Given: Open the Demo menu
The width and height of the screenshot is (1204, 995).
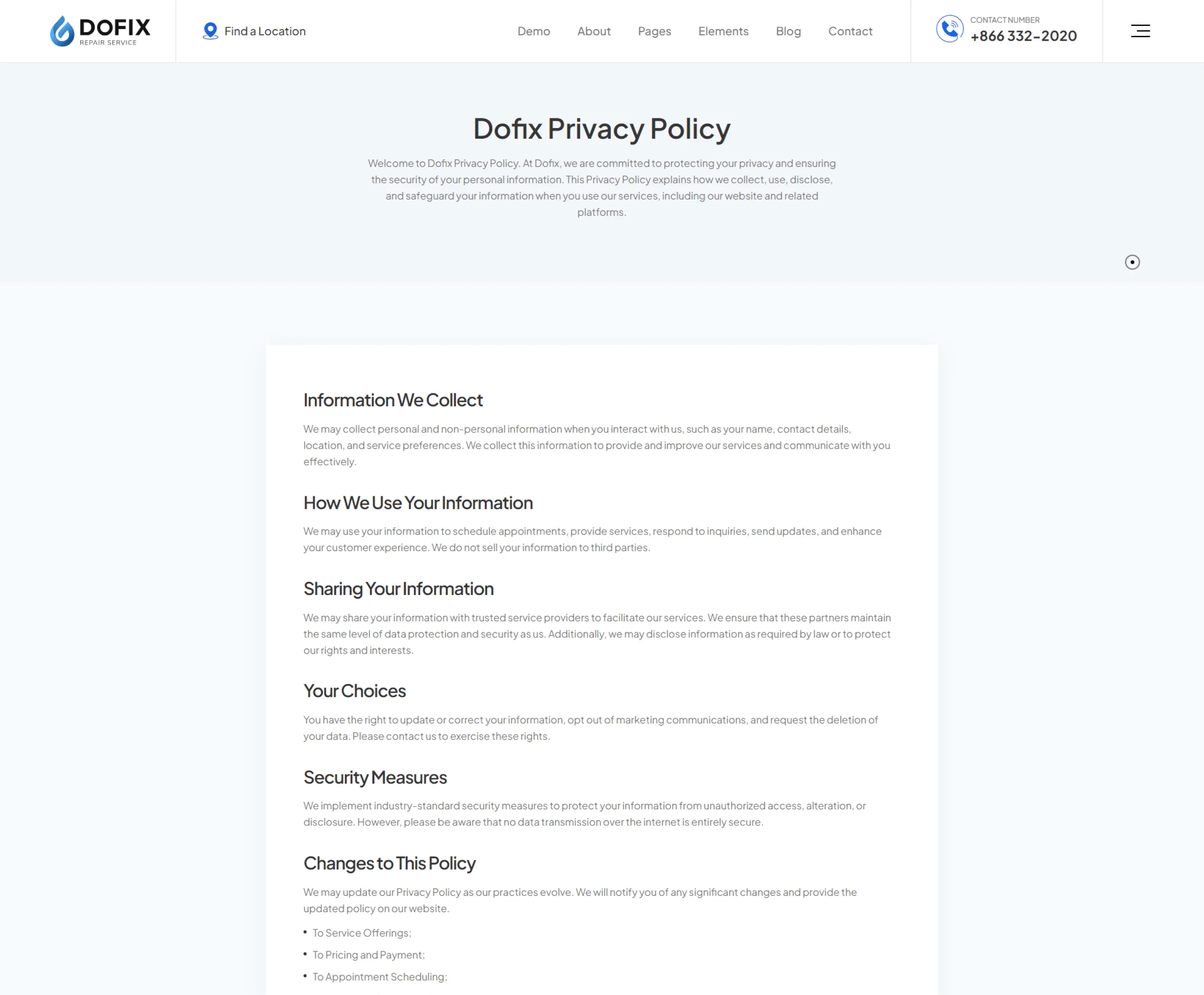Looking at the screenshot, I should (534, 31).
